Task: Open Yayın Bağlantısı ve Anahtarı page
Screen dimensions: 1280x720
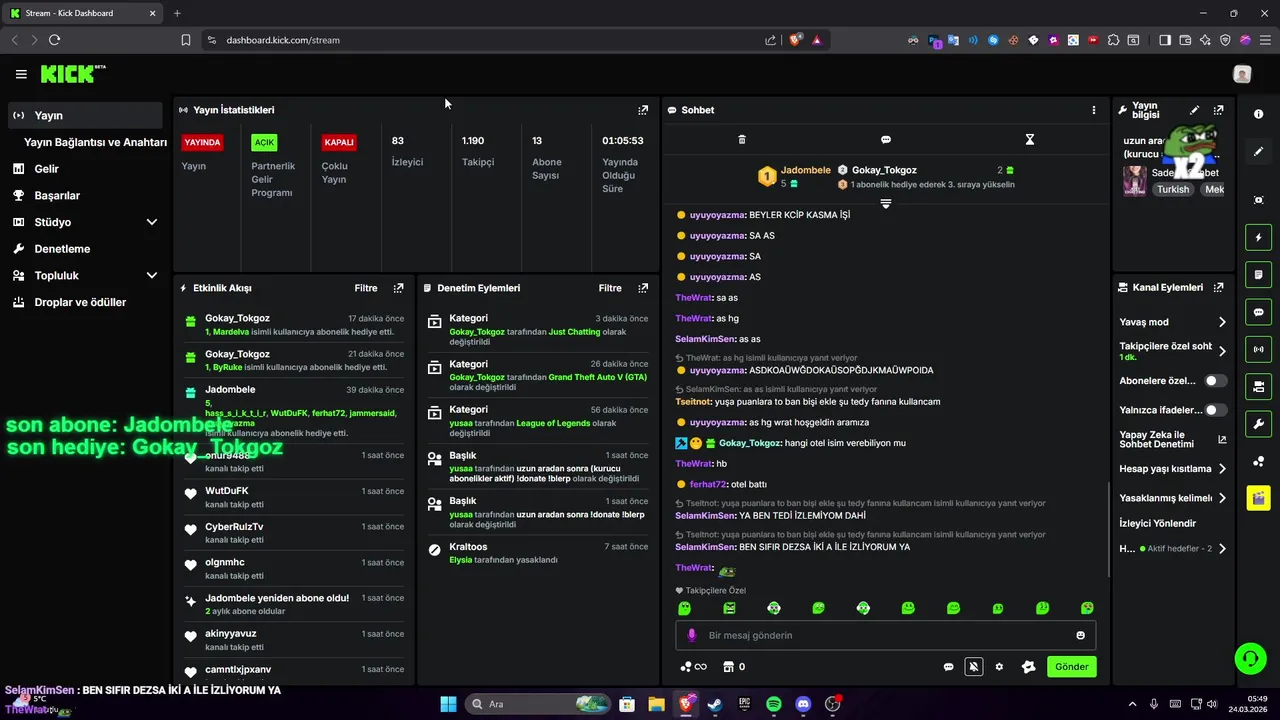Action: [95, 142]
